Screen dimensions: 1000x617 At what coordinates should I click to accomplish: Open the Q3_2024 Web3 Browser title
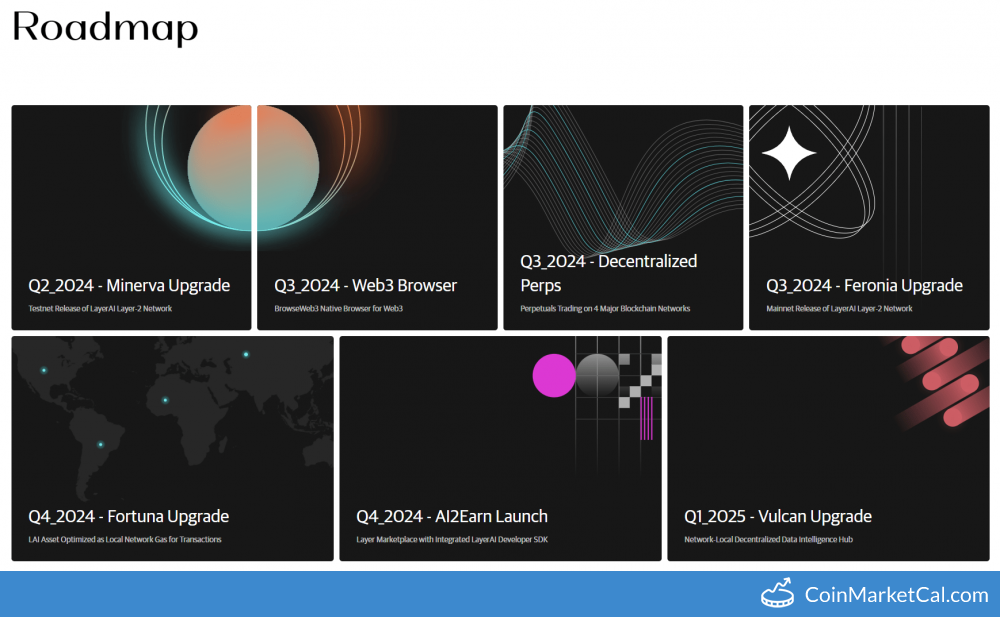[366, 285]
